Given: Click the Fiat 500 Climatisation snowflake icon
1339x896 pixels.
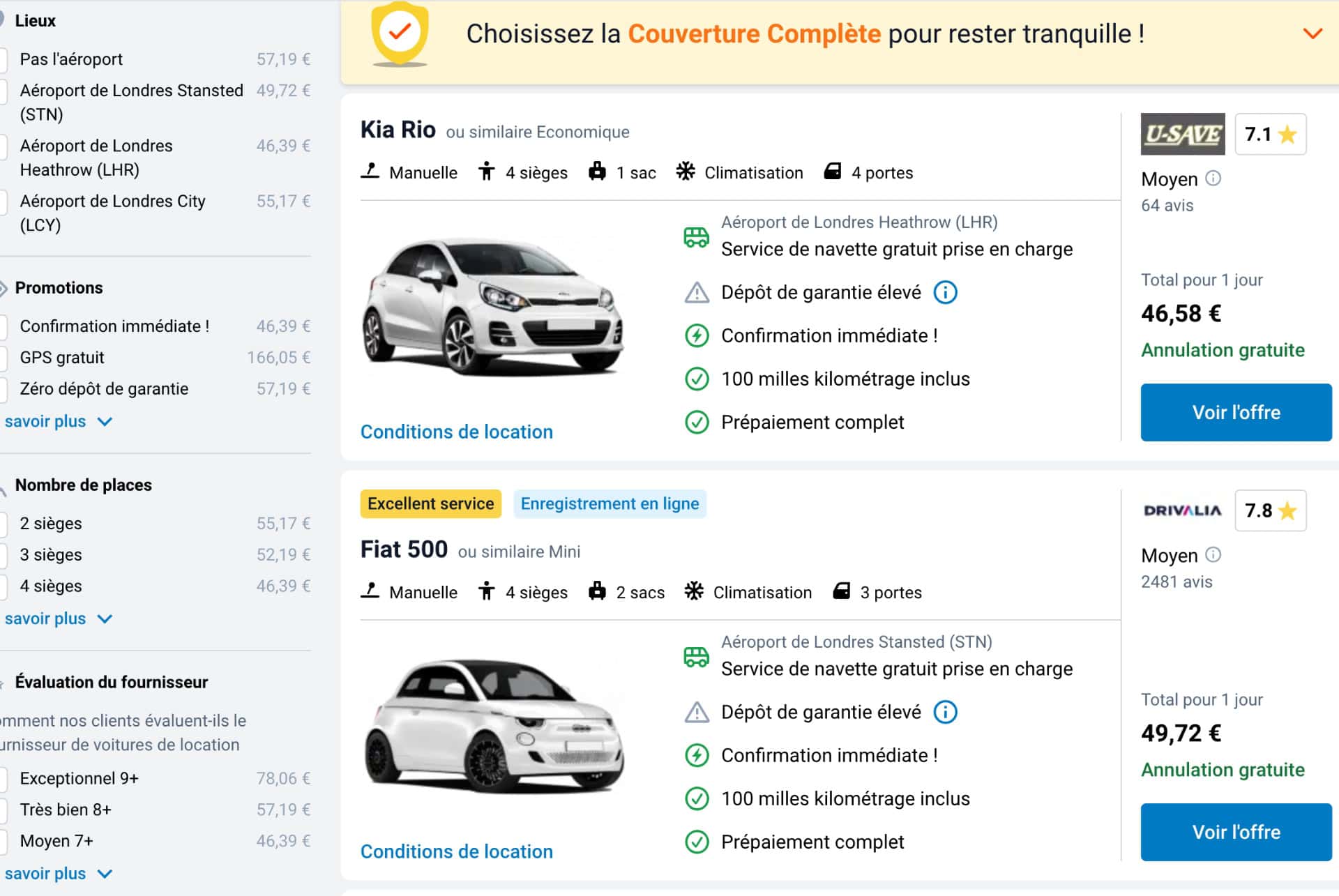Looking at the screenshot, I should point(694,591).
